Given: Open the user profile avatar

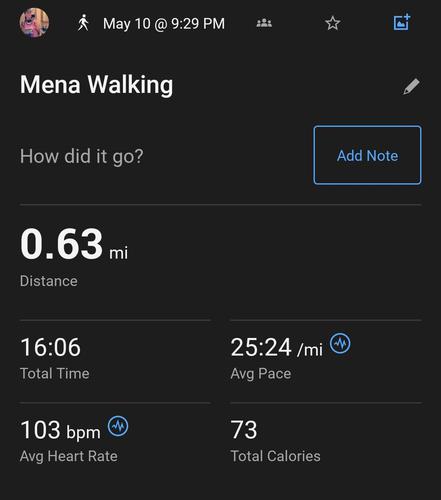Looking at the screenshot, I should click(x=34, y=23).
